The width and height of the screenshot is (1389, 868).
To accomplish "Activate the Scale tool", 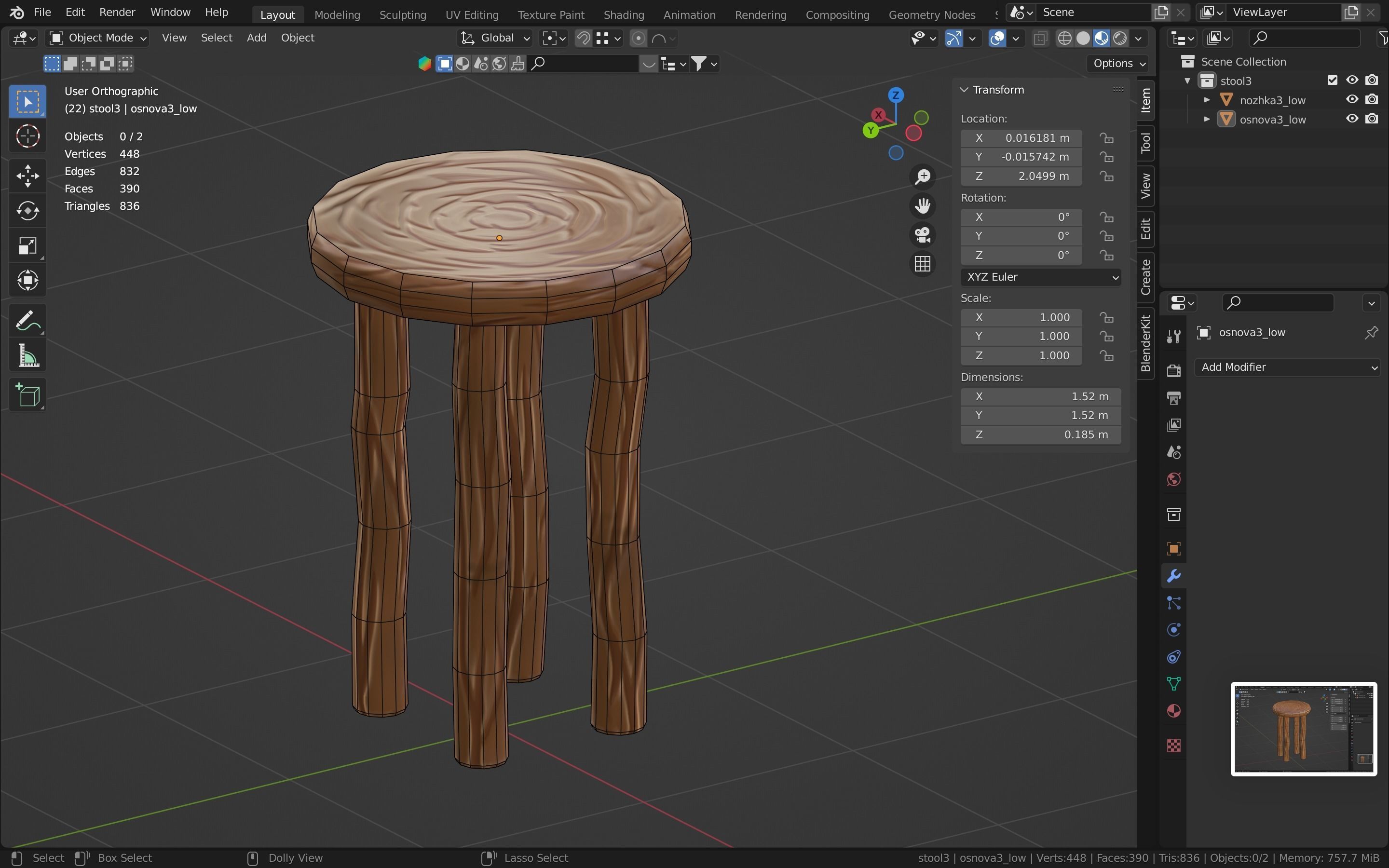I will (27, 246).
